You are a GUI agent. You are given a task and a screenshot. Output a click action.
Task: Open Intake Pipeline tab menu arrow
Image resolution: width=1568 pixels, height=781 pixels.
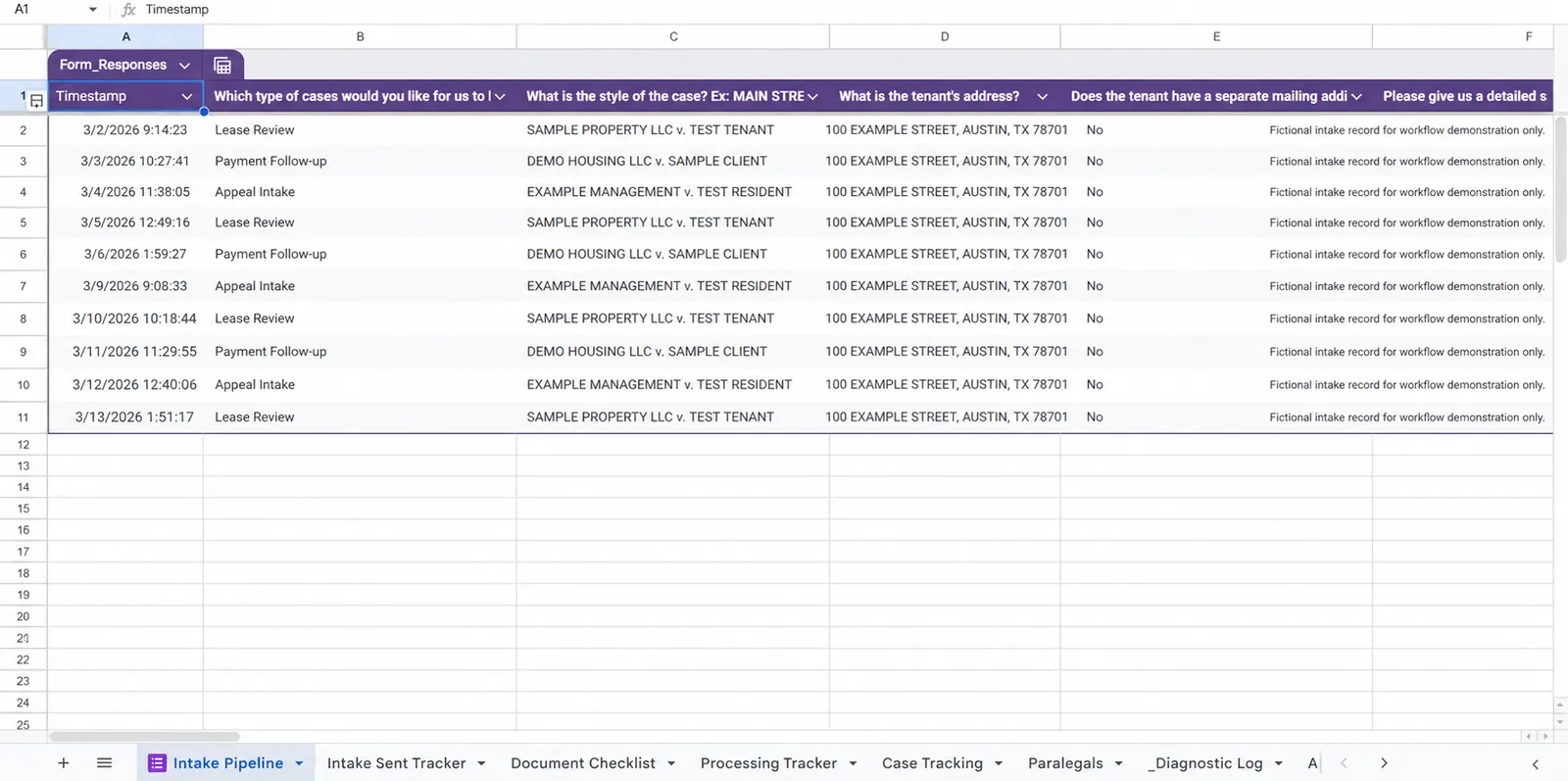coord(299,763)
